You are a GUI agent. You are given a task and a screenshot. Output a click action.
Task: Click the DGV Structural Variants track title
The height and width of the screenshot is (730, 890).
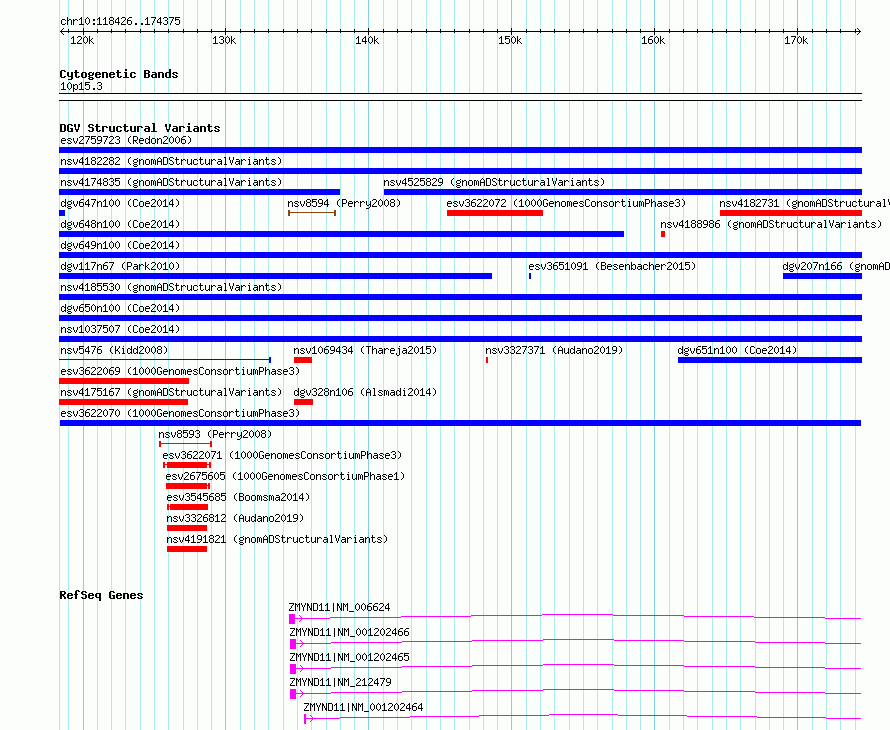pyautogui.click(x=140, y=128)
